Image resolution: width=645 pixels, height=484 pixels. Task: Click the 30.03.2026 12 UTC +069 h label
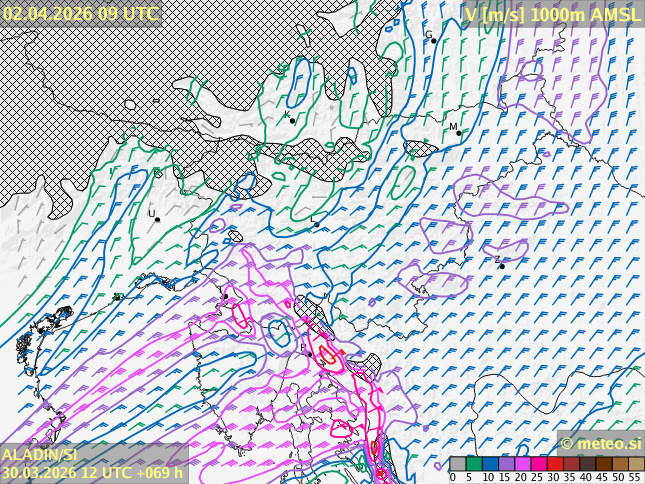[92, 472]
